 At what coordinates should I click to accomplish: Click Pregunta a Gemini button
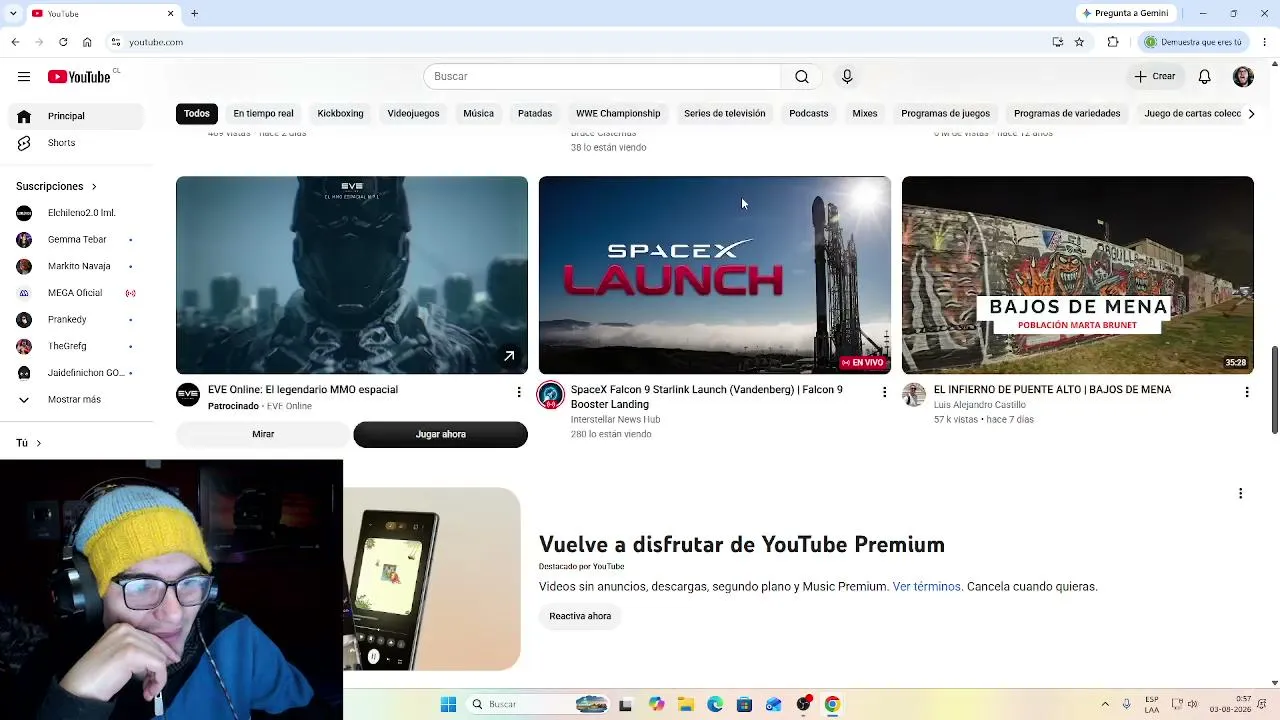(x=1124, y=13)
